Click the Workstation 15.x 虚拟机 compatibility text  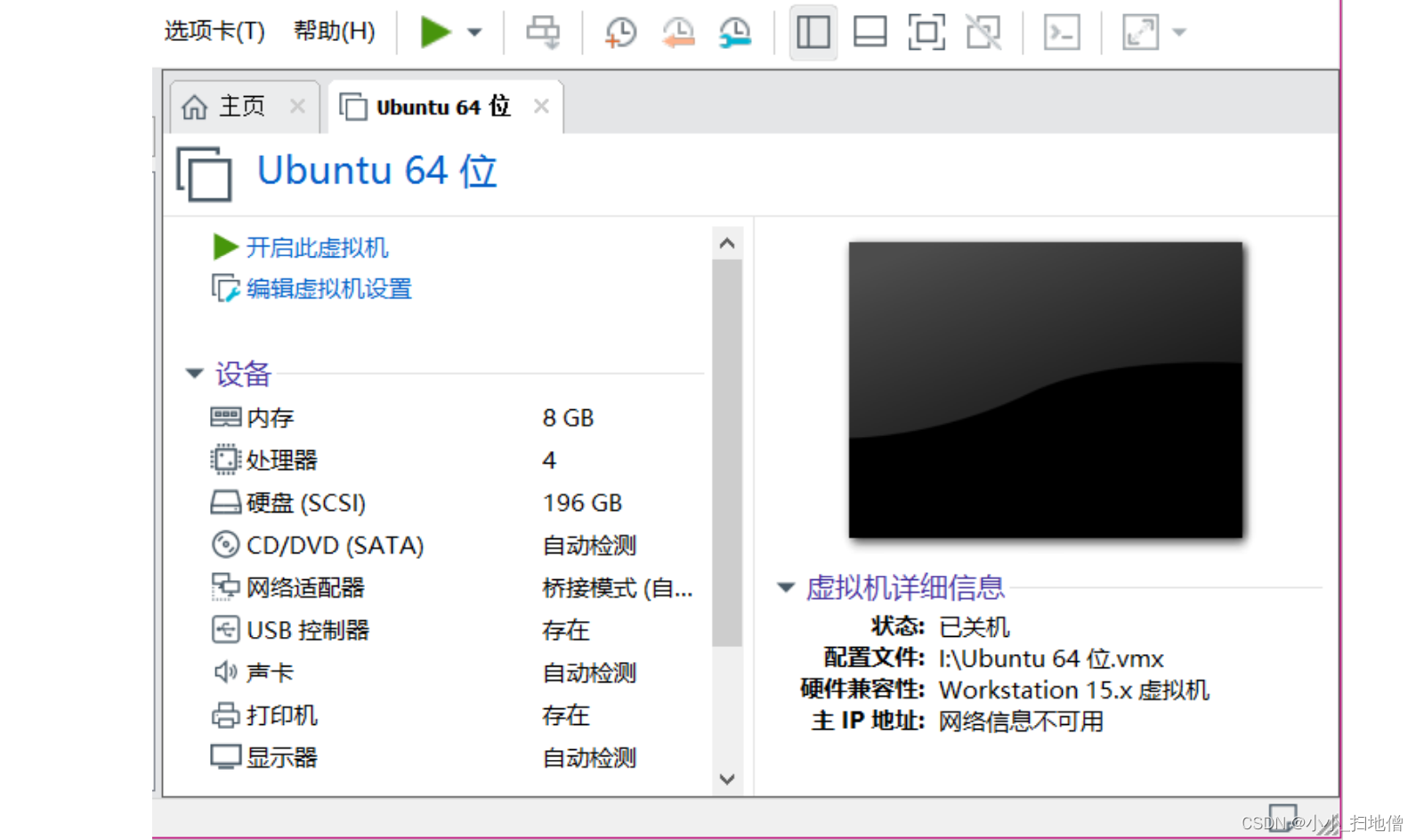[1074, 691]
